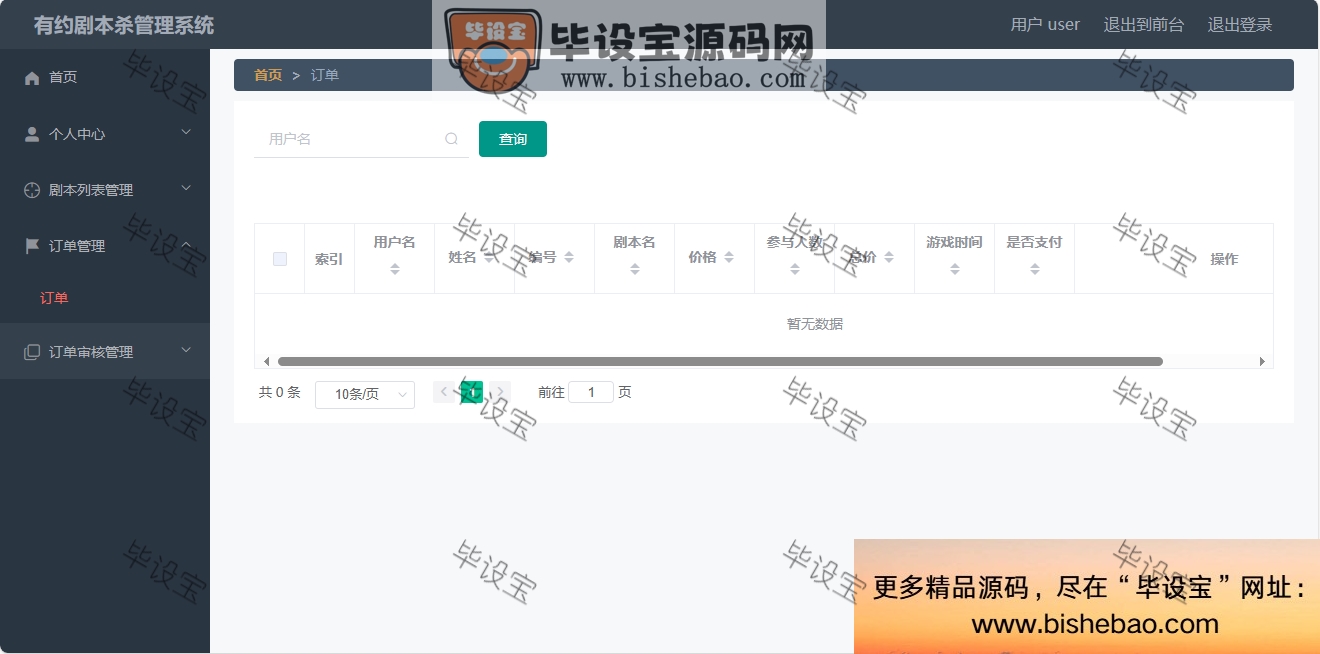
Task: Sort table by 价格 column arrows
Action: [x=729, y=258]
